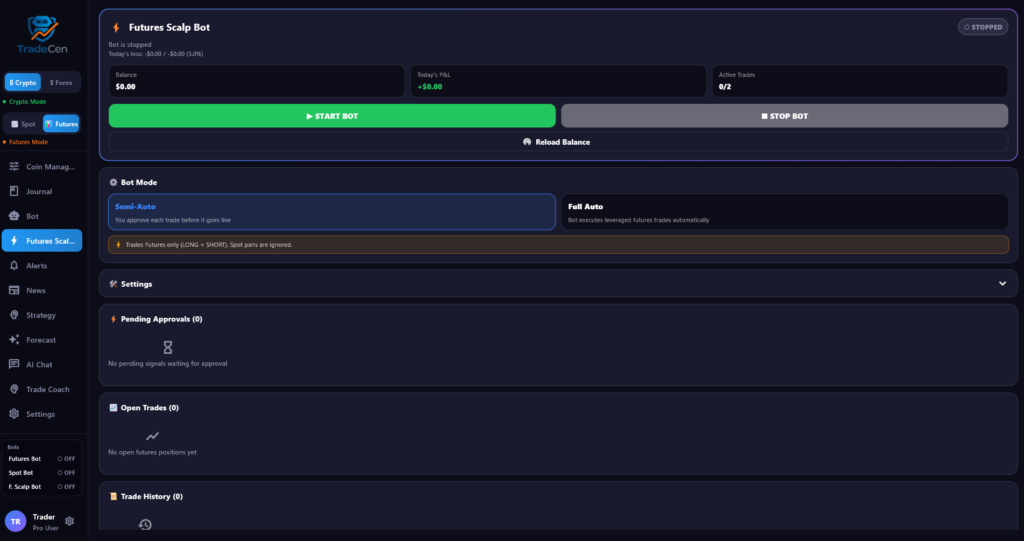Click 'No open futures positions yet'

pyautogui.click(x=152, y=452)
